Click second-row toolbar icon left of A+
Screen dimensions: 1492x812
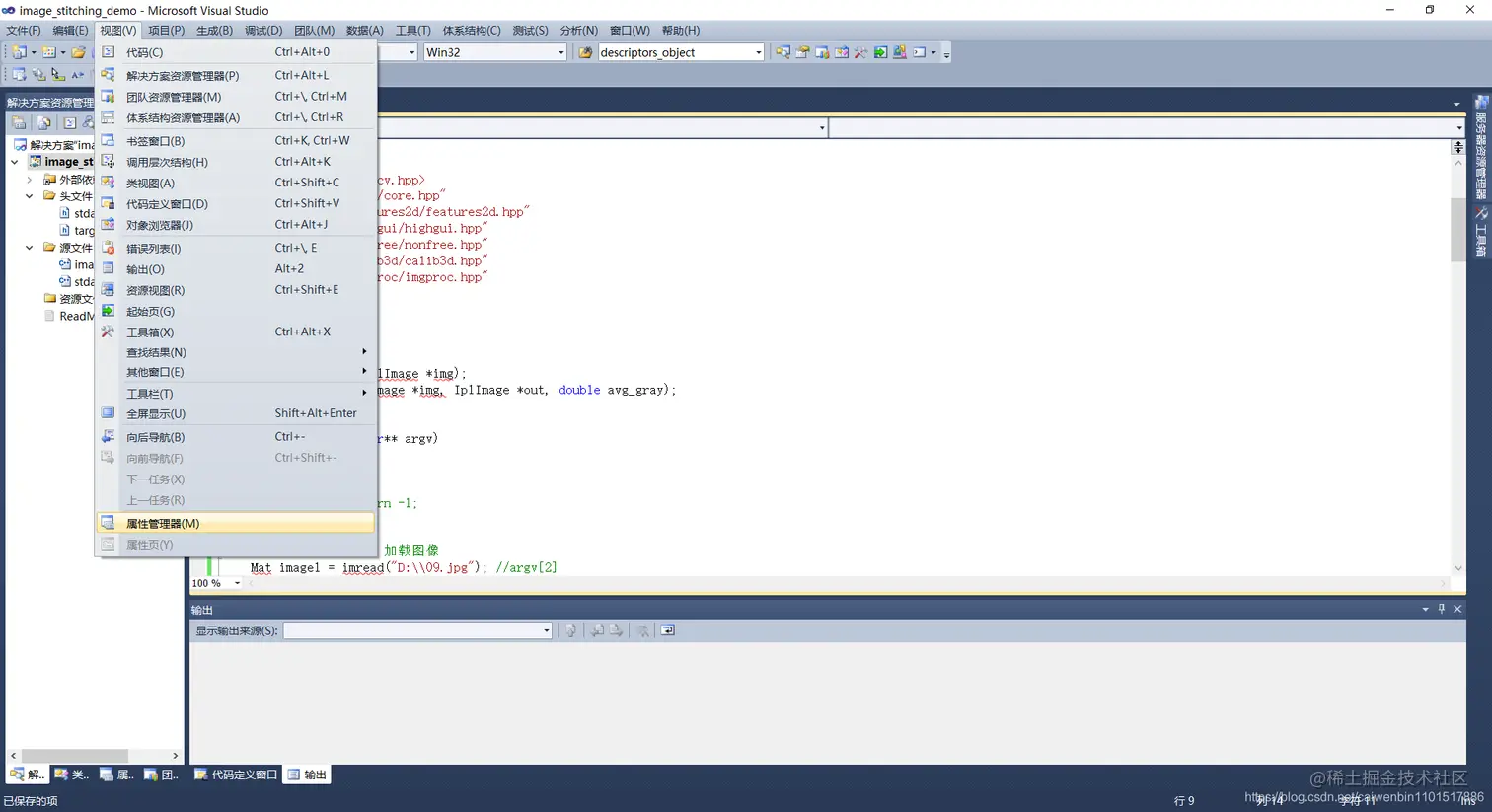click(58, 75)
